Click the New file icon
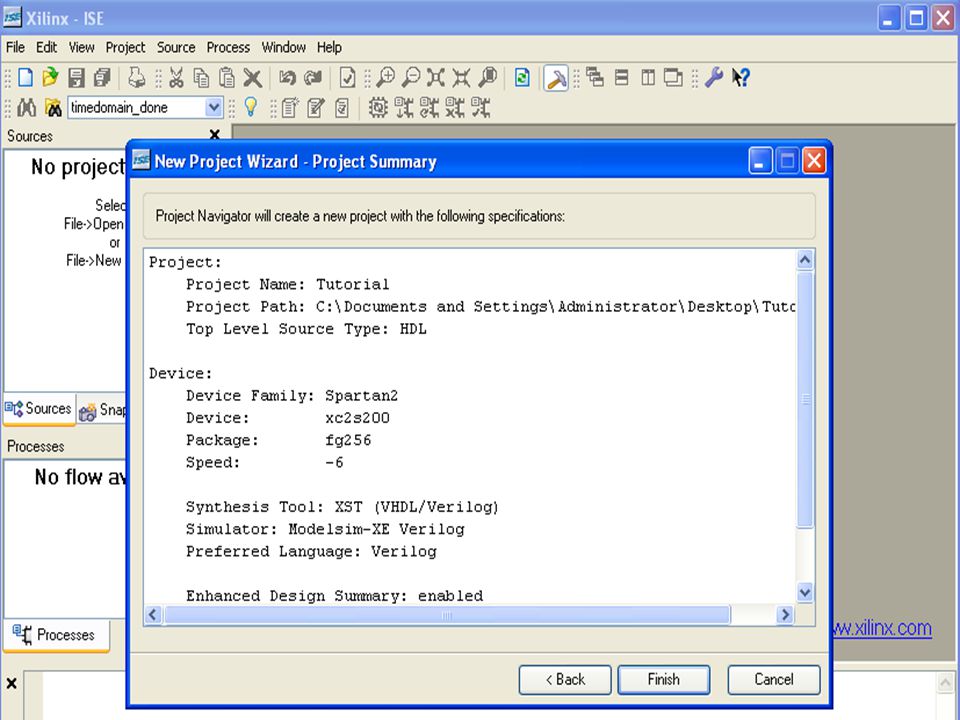The image size is (960, 720). (25, 78)
